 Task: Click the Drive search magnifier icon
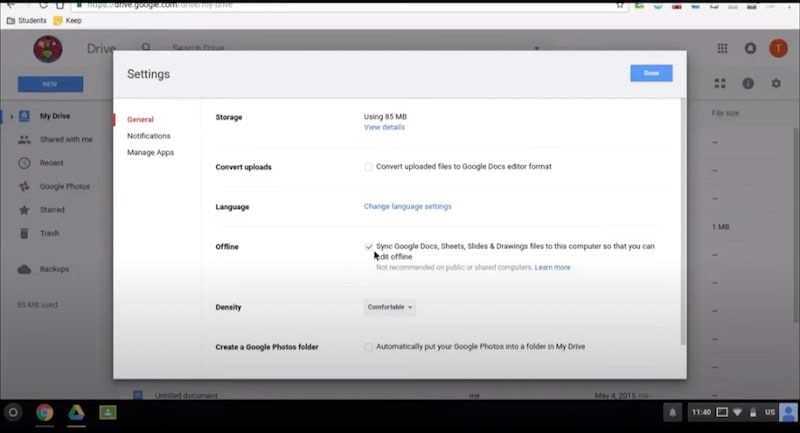[146, 48]
